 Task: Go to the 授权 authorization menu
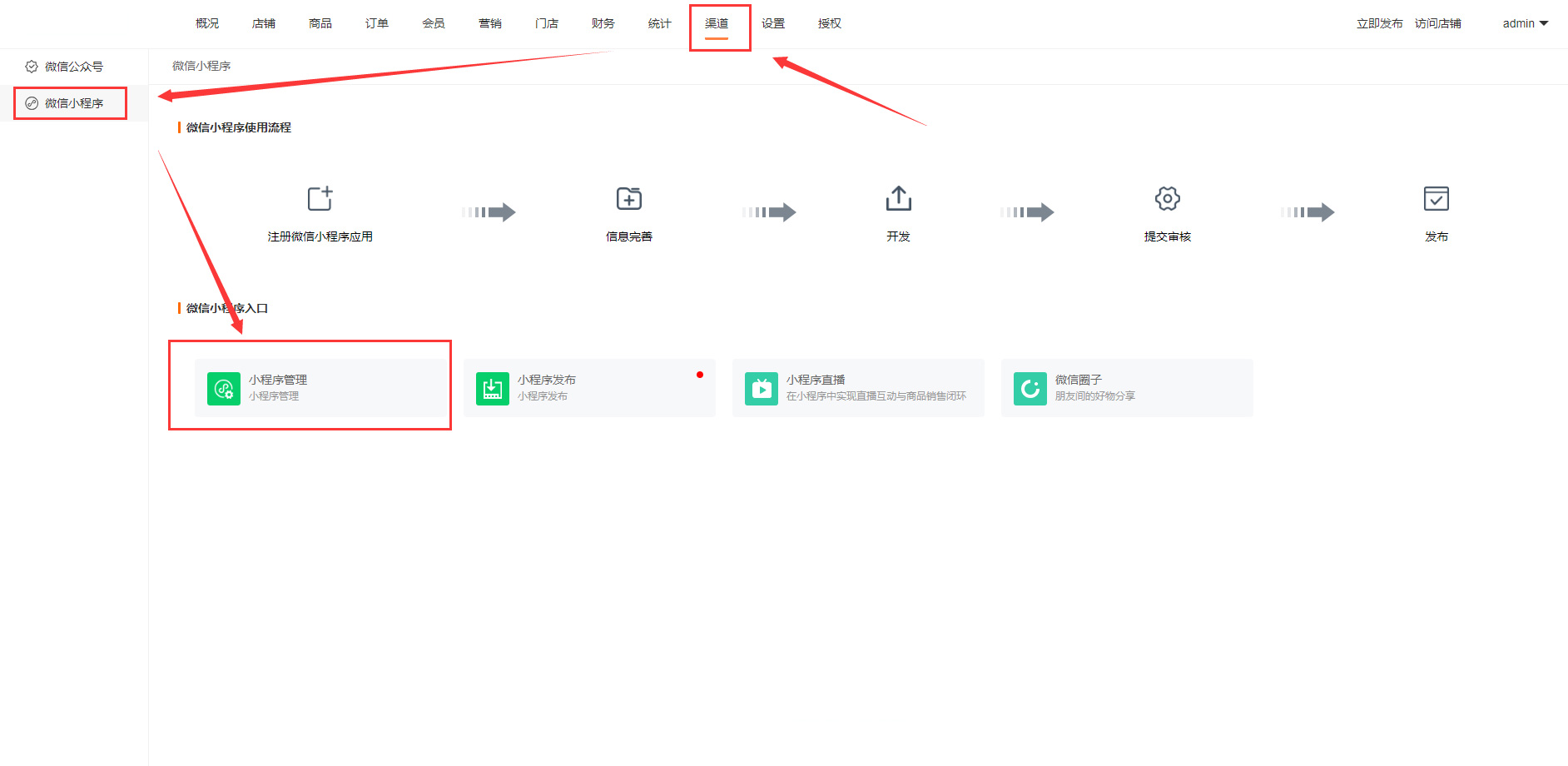pyautogui.click(x=830, y=23)
